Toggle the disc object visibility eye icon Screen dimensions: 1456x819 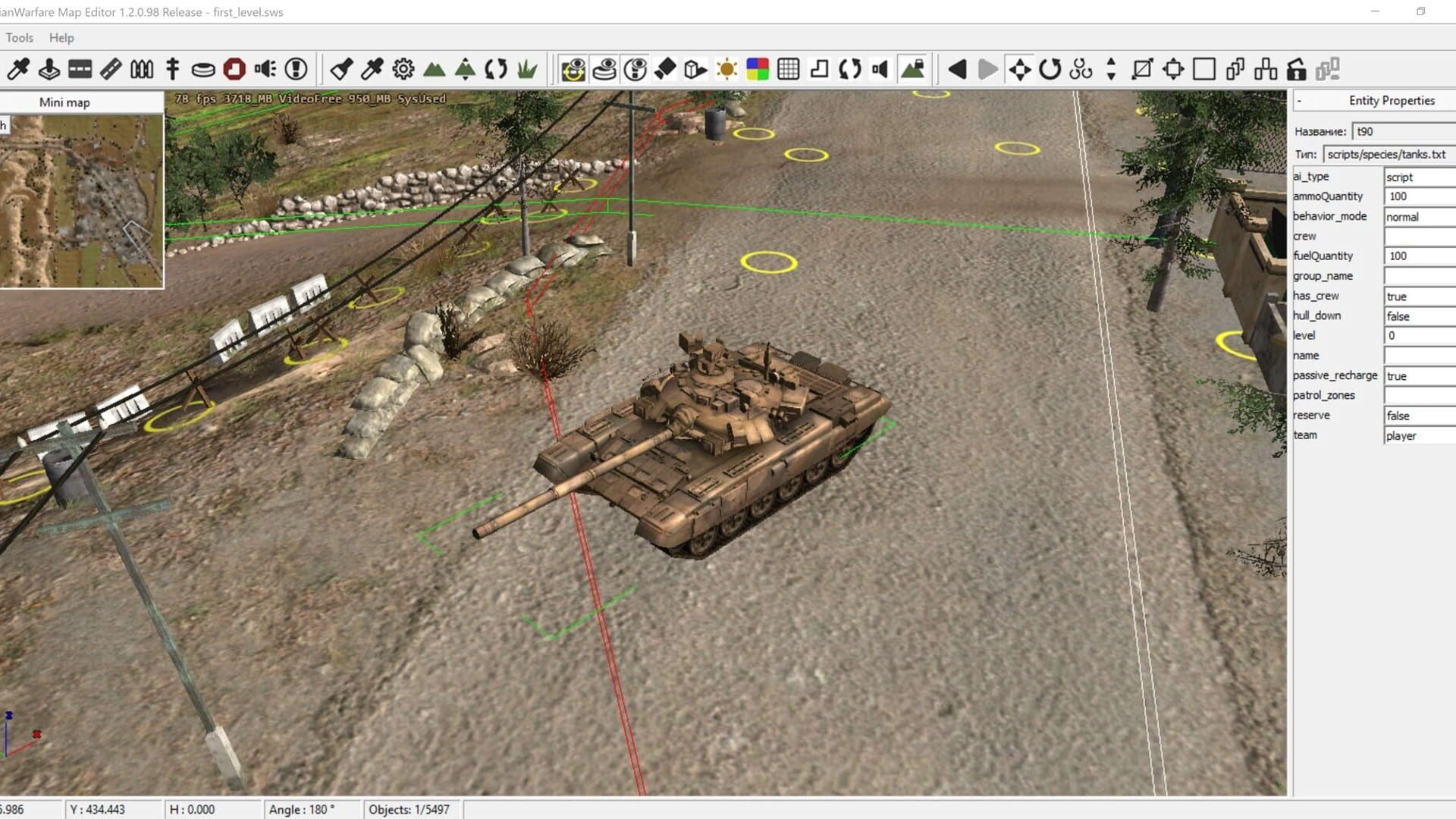[604, 69]
